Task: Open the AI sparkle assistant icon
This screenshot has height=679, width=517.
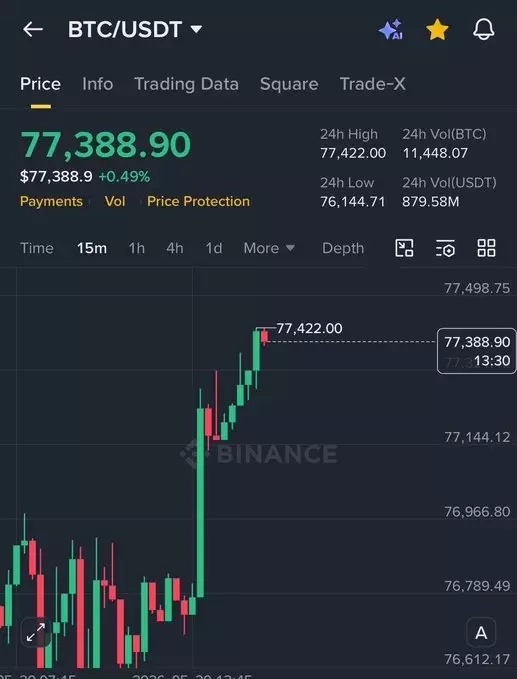Action: pyautogui.click(x=391, y=30)
